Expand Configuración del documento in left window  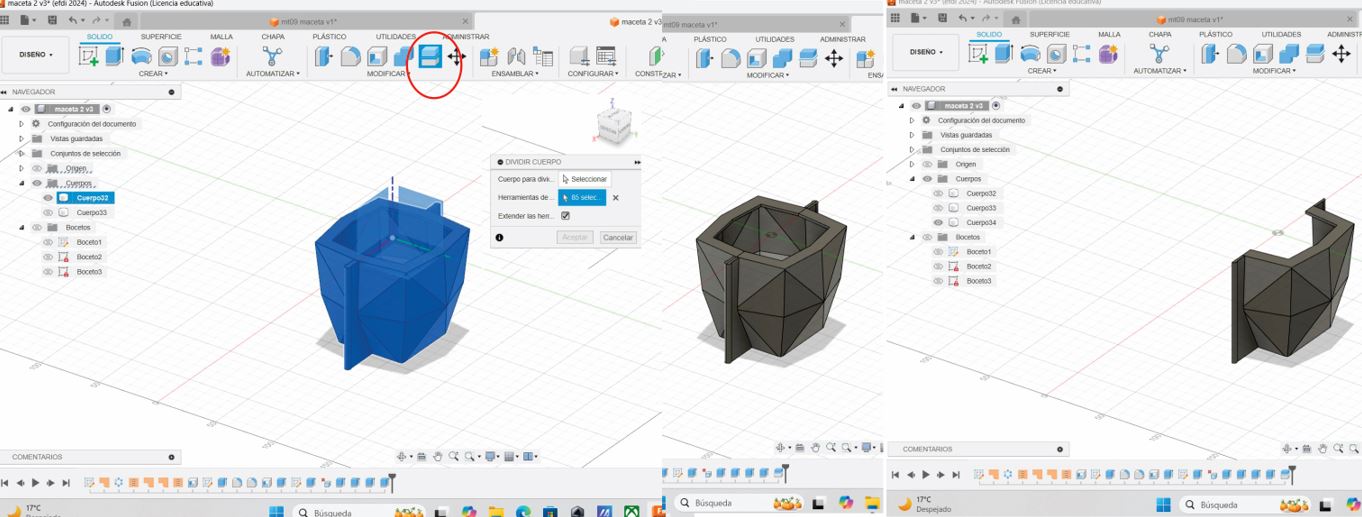(x=22, y=124)
